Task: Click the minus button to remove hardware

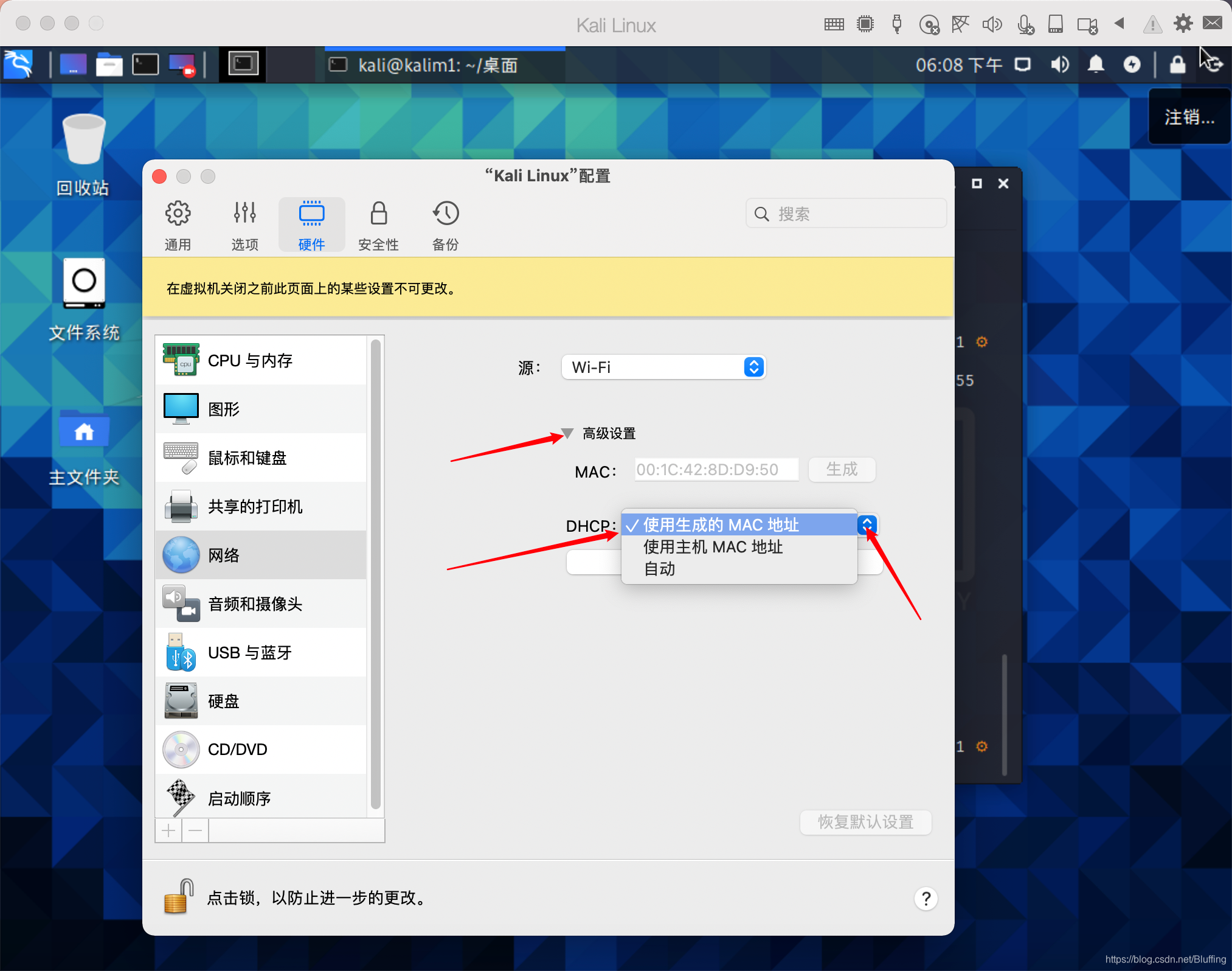Action: [x=195, y=830]
